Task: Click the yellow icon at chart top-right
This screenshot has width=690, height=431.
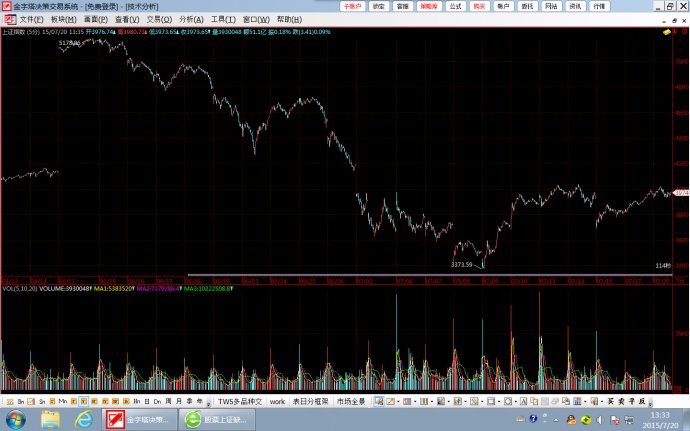Action: click(x=664, y=32)
